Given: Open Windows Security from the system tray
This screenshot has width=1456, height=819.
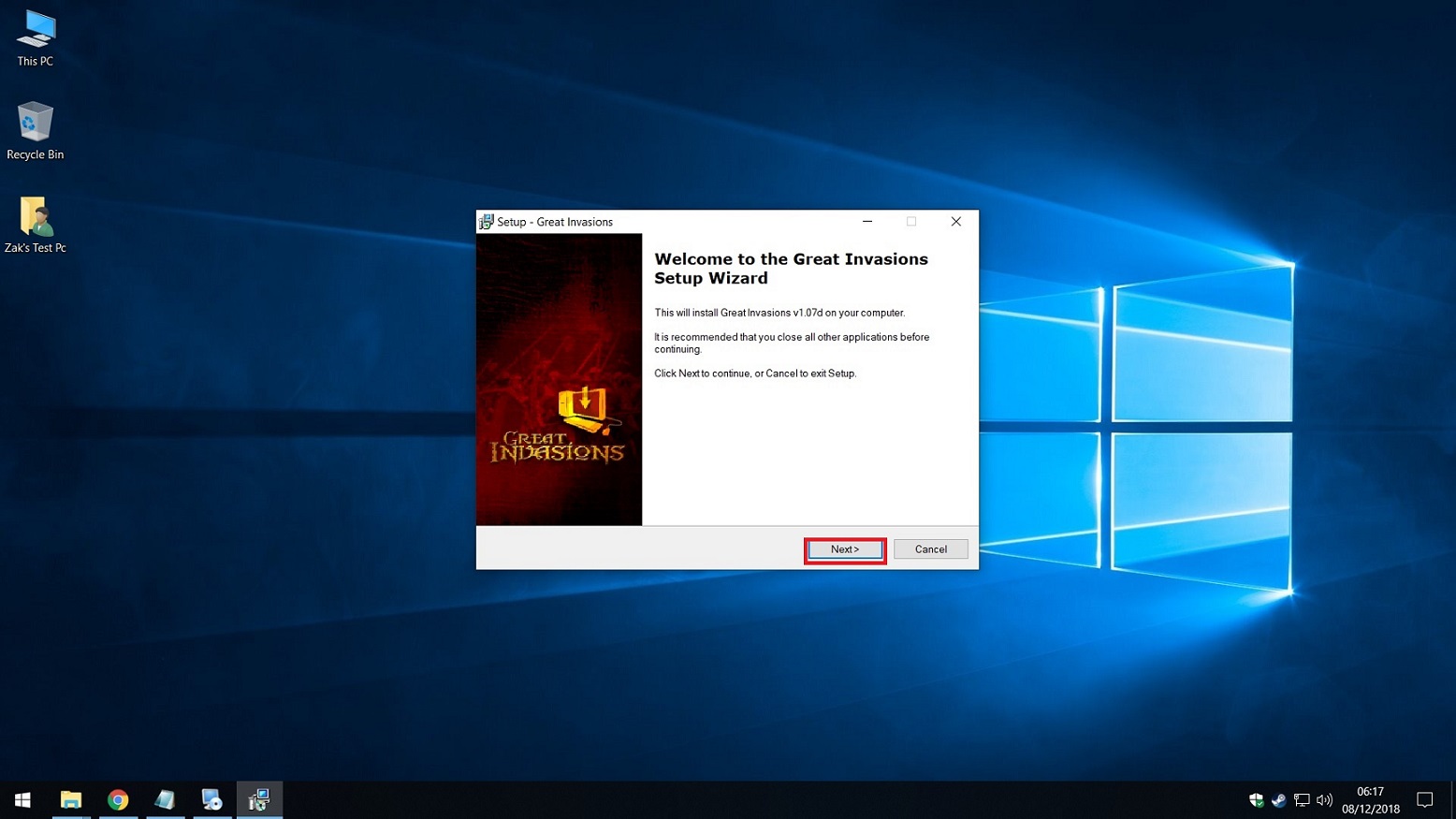Looking at the screenshot, I should [1256, 800].
